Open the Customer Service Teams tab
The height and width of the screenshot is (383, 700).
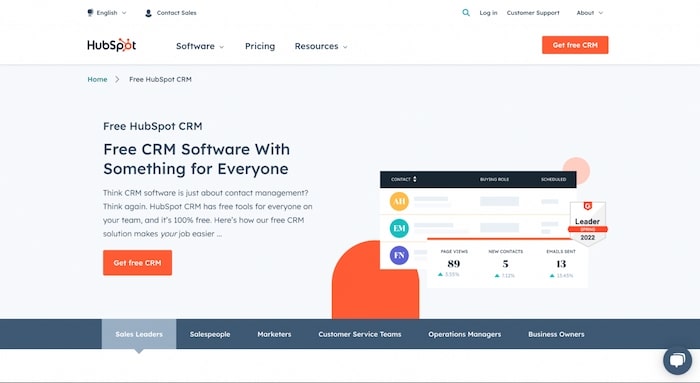point(360,334)
